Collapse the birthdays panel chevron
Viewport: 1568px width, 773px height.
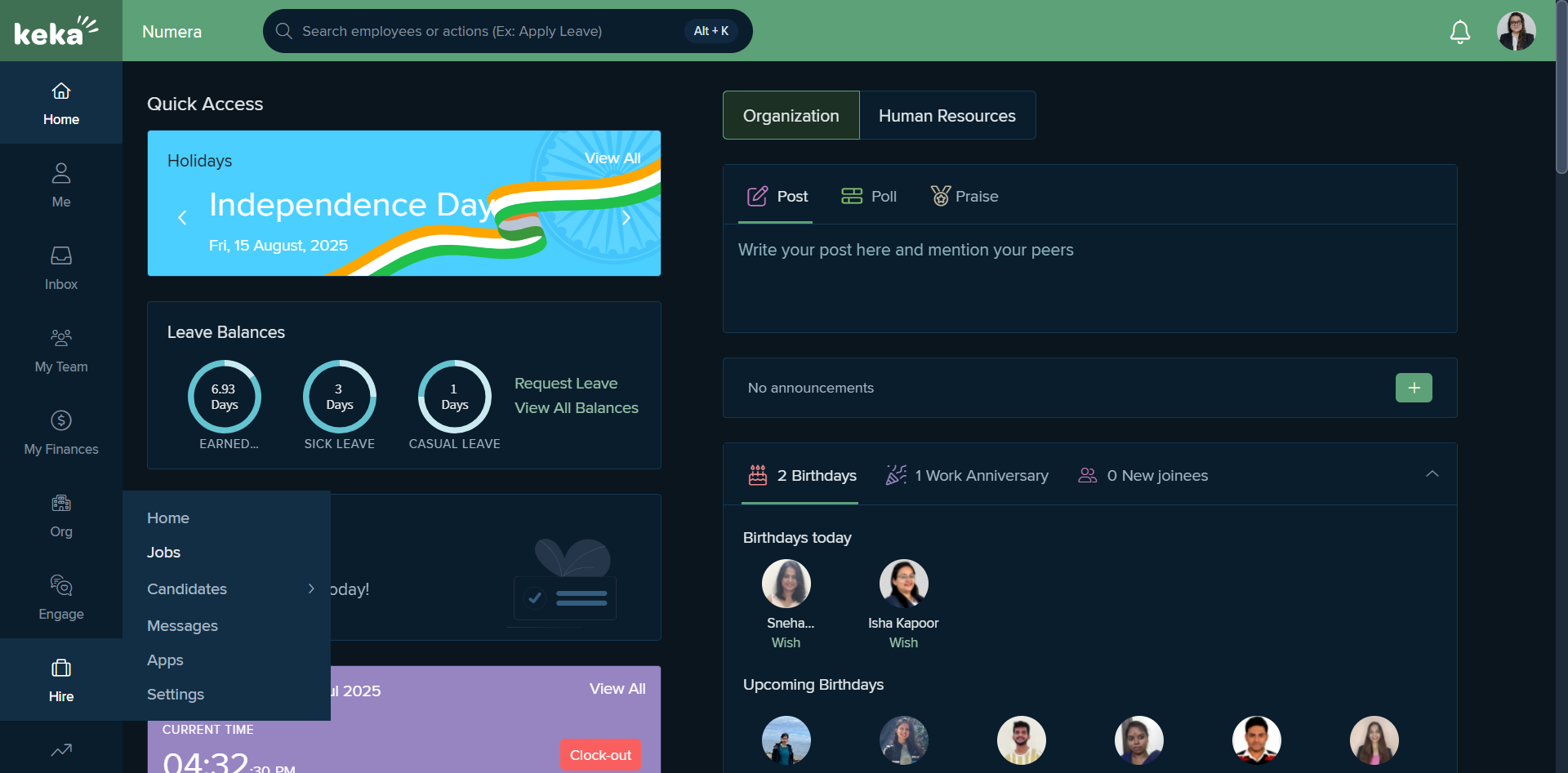pos(1432,474)
